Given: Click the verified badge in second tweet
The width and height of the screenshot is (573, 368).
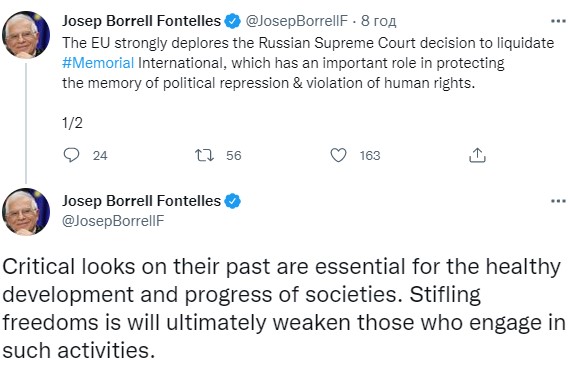Looking at the screenshot, I should click(232, 201).
